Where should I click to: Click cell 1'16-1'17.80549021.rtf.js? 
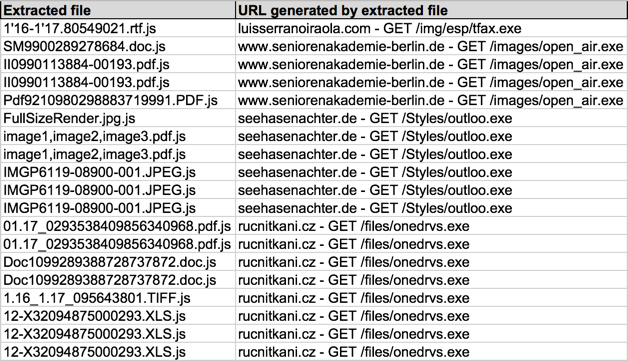[x=118, y=28]
